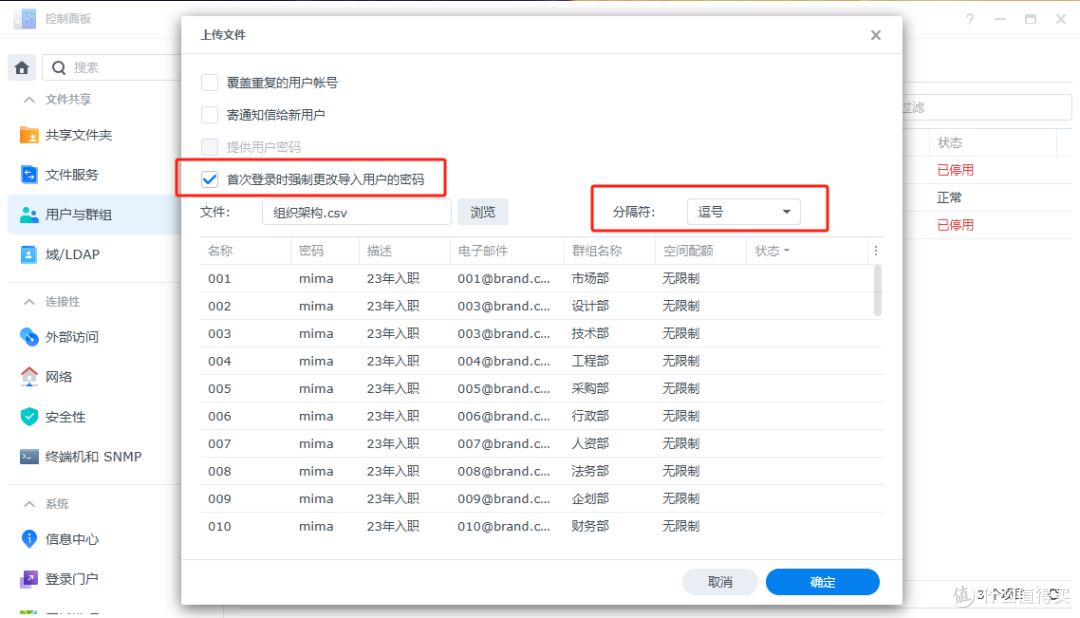This screenshot has height=618, width=1080.
Task: Select 终端机和 SNMP menu item
Action: (94, 457)
